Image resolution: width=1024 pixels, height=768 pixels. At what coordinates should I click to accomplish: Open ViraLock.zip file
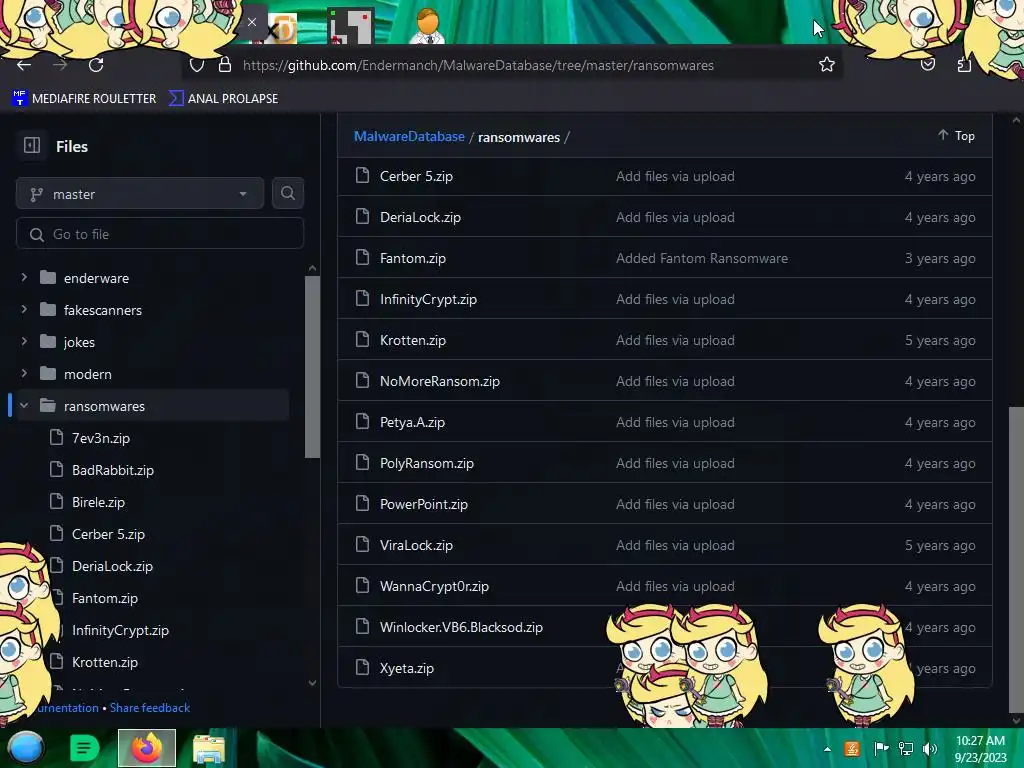coord(416,545)
